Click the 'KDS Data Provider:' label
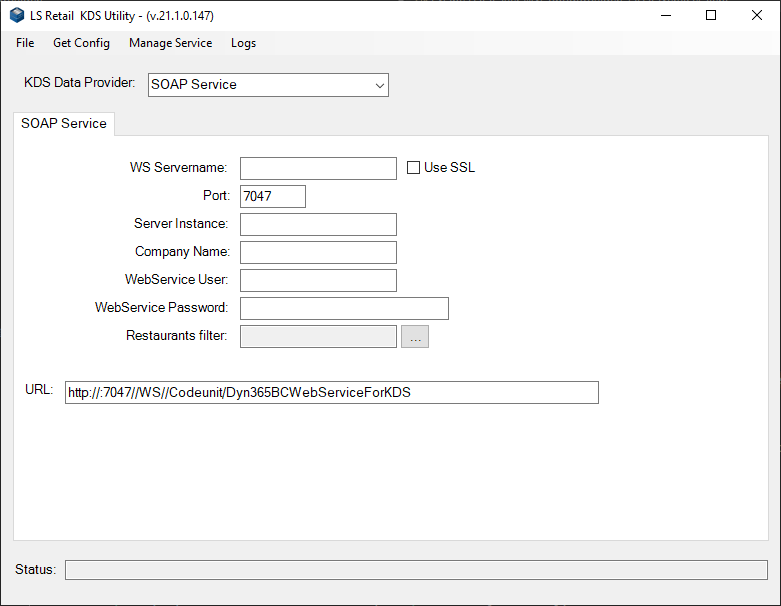This screenshot has width=781, height=606. point(79,82)
